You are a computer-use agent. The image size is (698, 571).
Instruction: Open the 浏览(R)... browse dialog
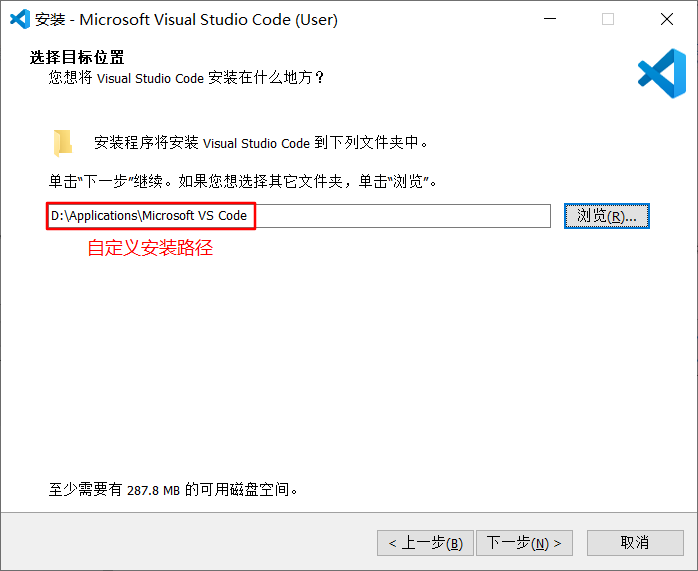click(606, 216)
